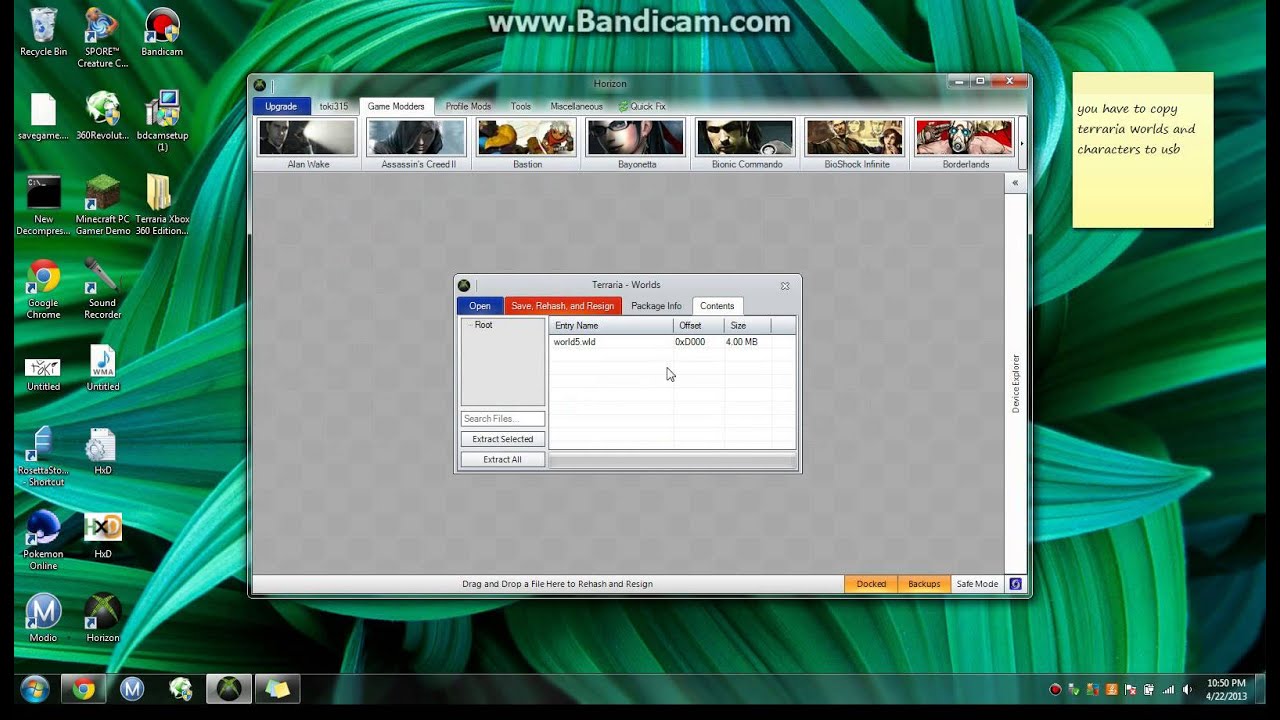Select the Contents tab
Viewport: 1280px width, 720px height.
pyautogui.click(x=717, y=306)
